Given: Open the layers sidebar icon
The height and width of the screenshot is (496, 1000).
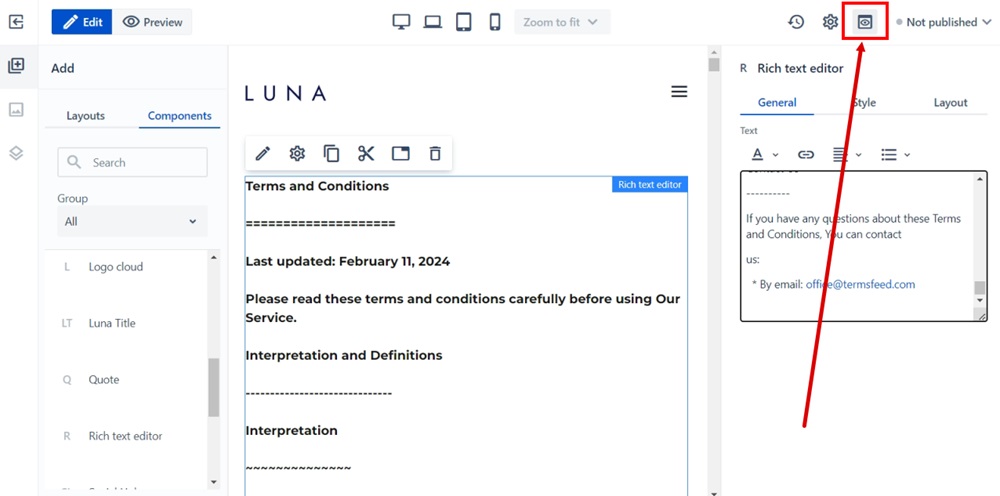Looking at the screenshot, I should [16, 153].
